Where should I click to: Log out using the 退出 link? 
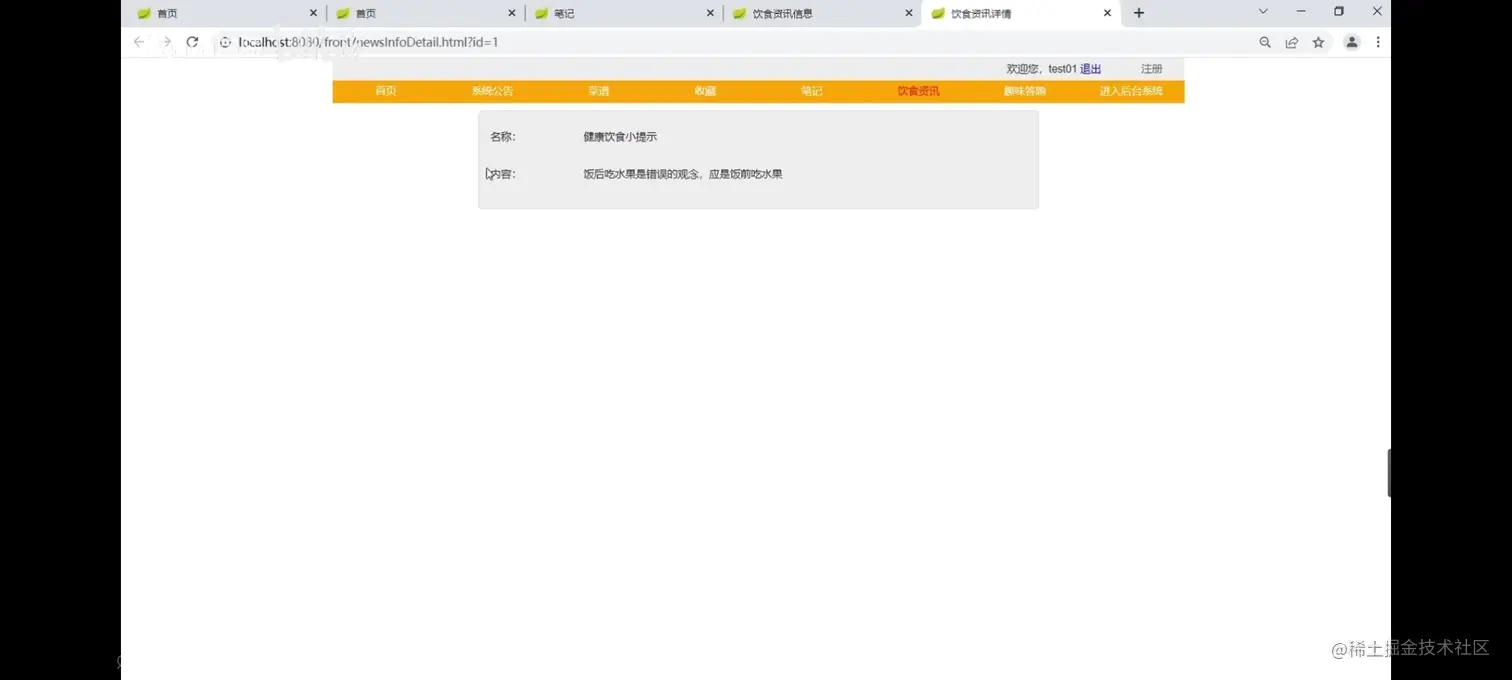(x=1090, y=69)
